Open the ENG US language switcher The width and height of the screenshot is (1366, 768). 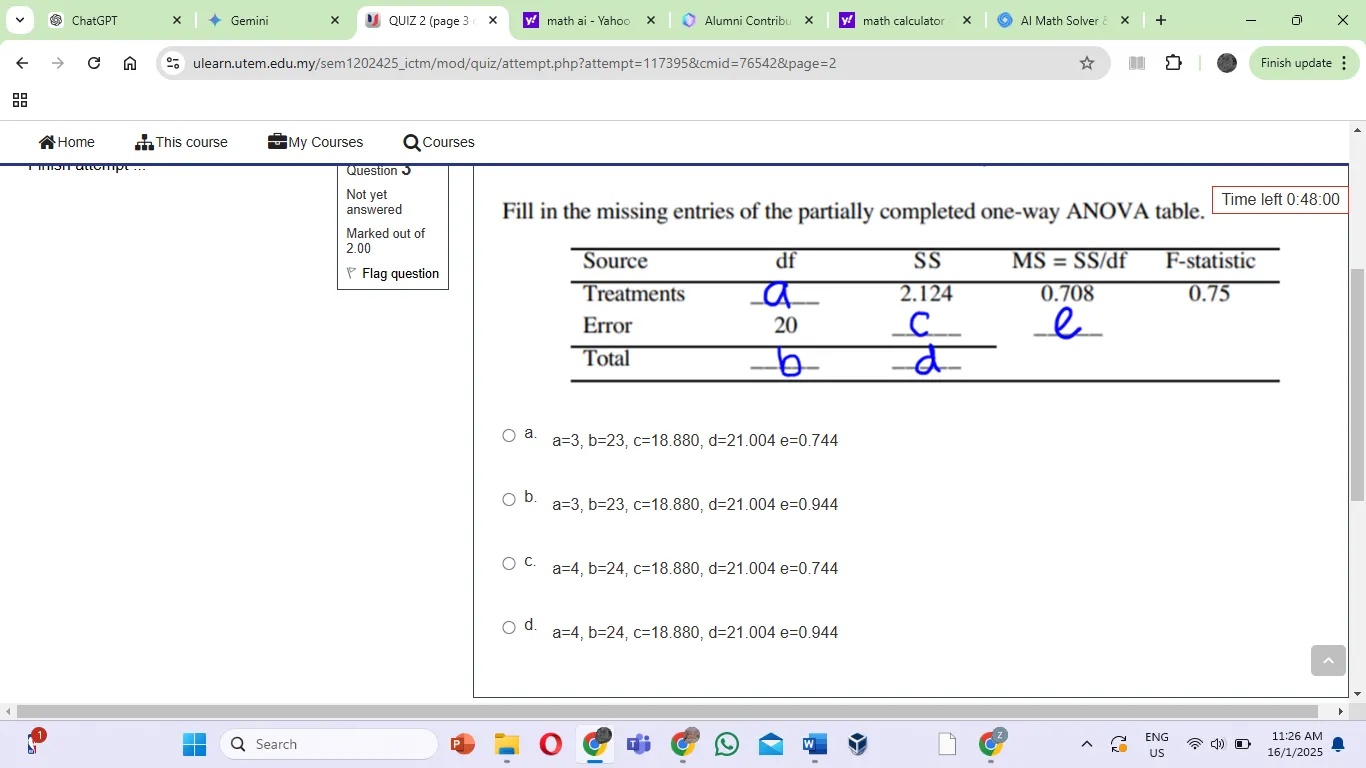1156,744
